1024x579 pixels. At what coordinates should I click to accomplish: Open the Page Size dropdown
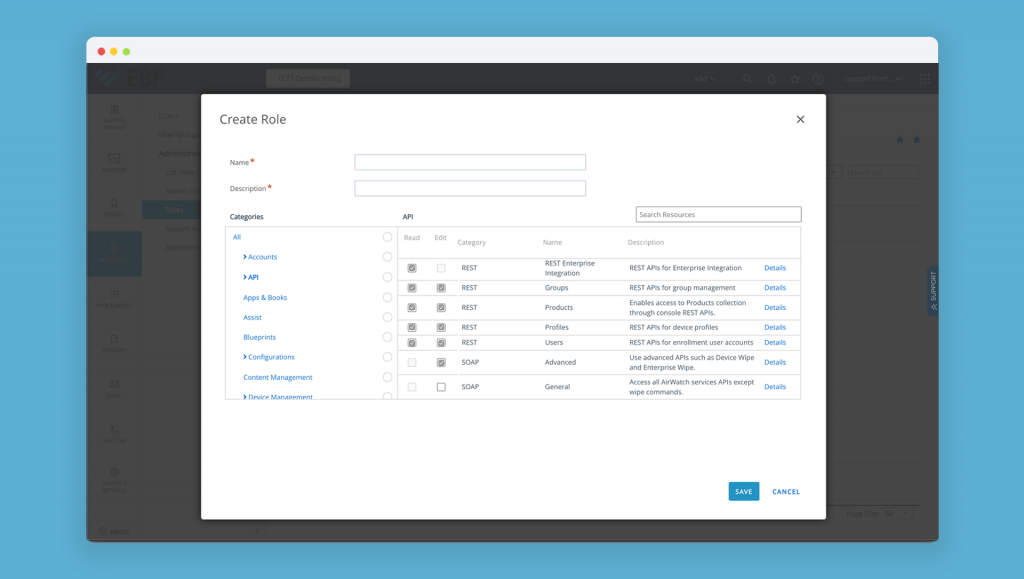click(896, 514)
